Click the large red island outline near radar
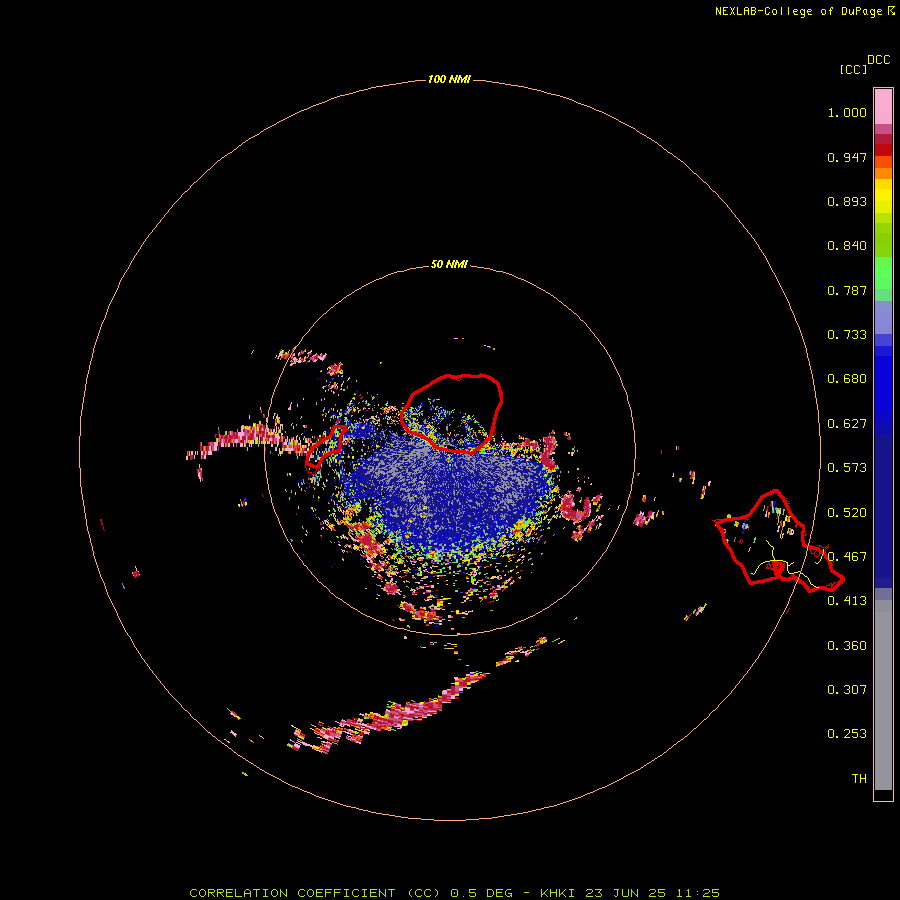This screenshot has height=900, width=900. tap(452, 413)
